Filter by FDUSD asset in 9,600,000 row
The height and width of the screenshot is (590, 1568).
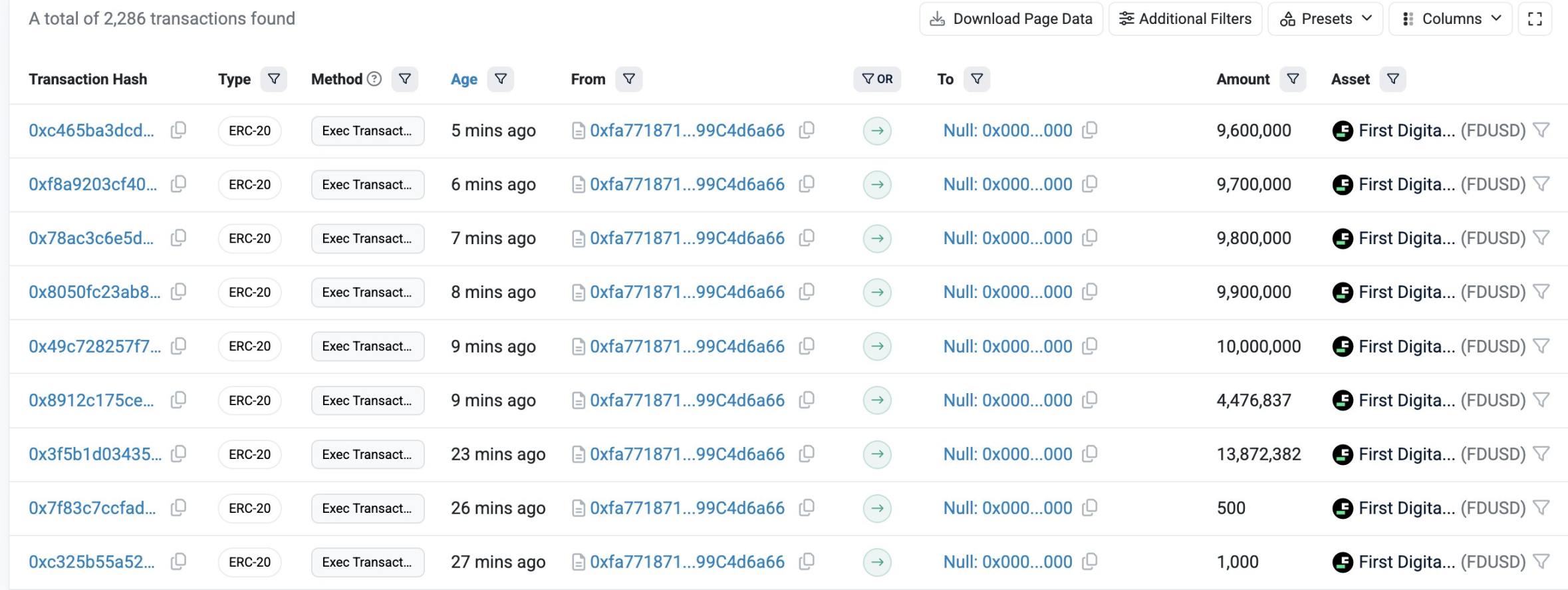(1541, 130)
